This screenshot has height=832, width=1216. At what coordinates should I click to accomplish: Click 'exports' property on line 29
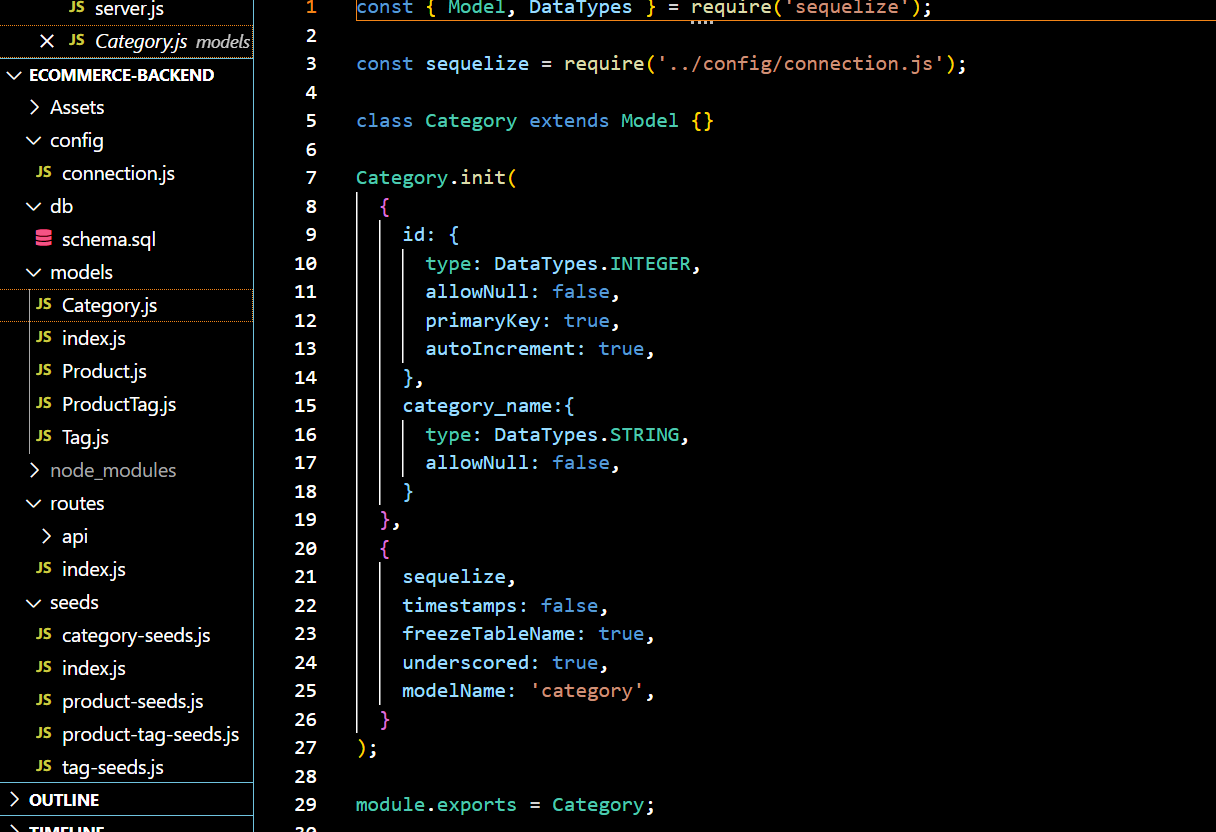(x=477, y=805)
